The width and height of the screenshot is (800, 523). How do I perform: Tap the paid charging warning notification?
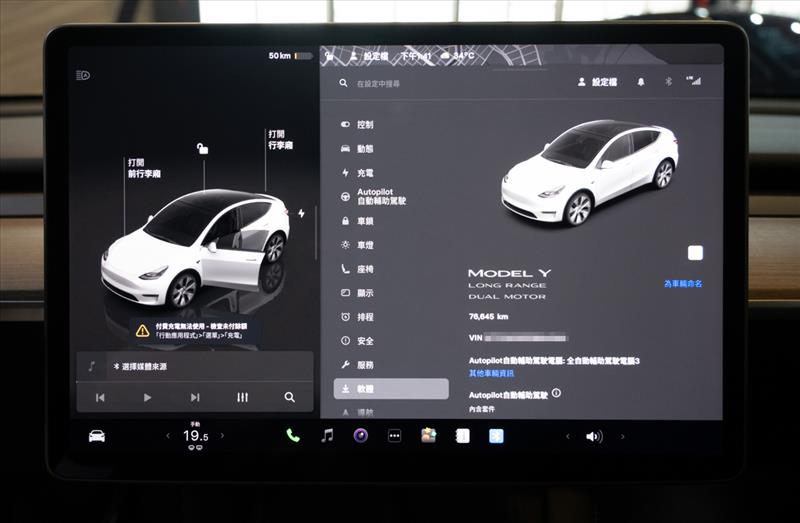point(195,331)
